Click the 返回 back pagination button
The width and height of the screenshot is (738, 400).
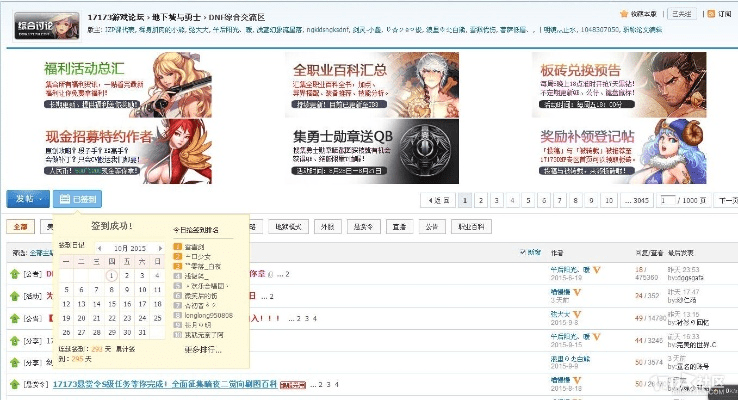[x=438, y=200]
